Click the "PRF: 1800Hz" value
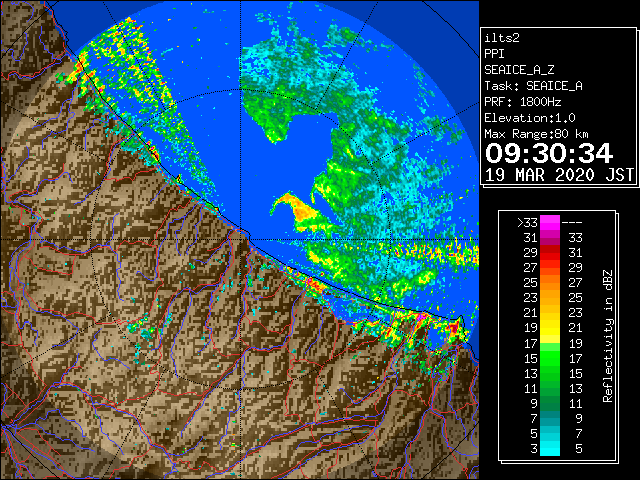Viewport: 640px width, 480px height. 522,102
